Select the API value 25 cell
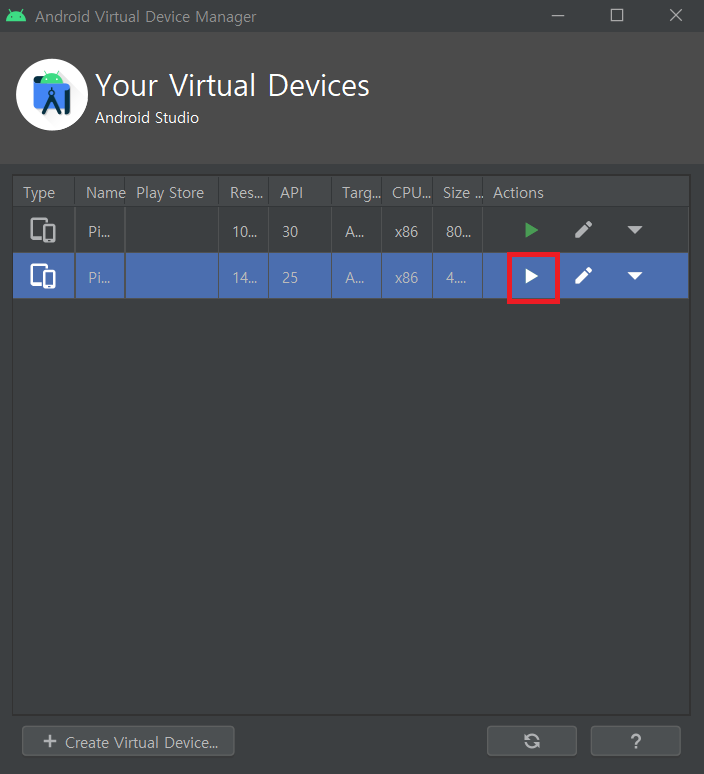Viewport: 704px width, 774px height. pyautogui.click(x=300, y=276)
